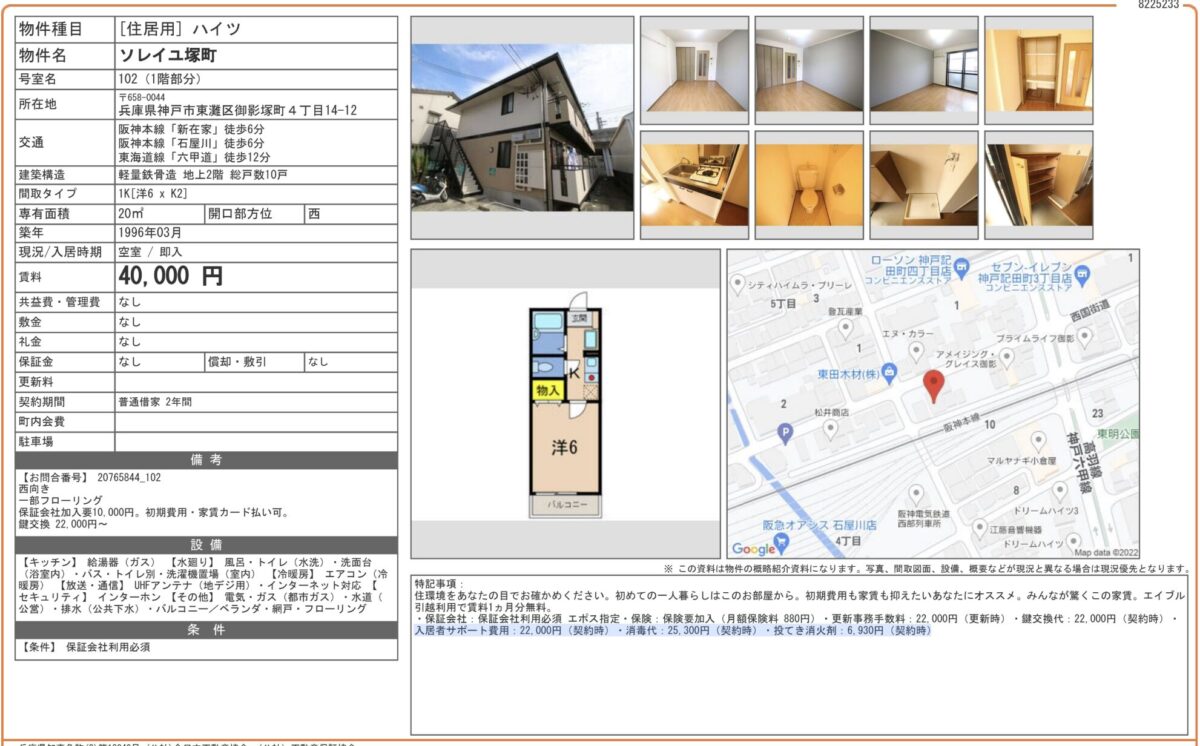Image resolution: width=1200 pixels, height=746 pixels.
Task: Click the red property location pin on map
Action: click(x=933, y=385)
